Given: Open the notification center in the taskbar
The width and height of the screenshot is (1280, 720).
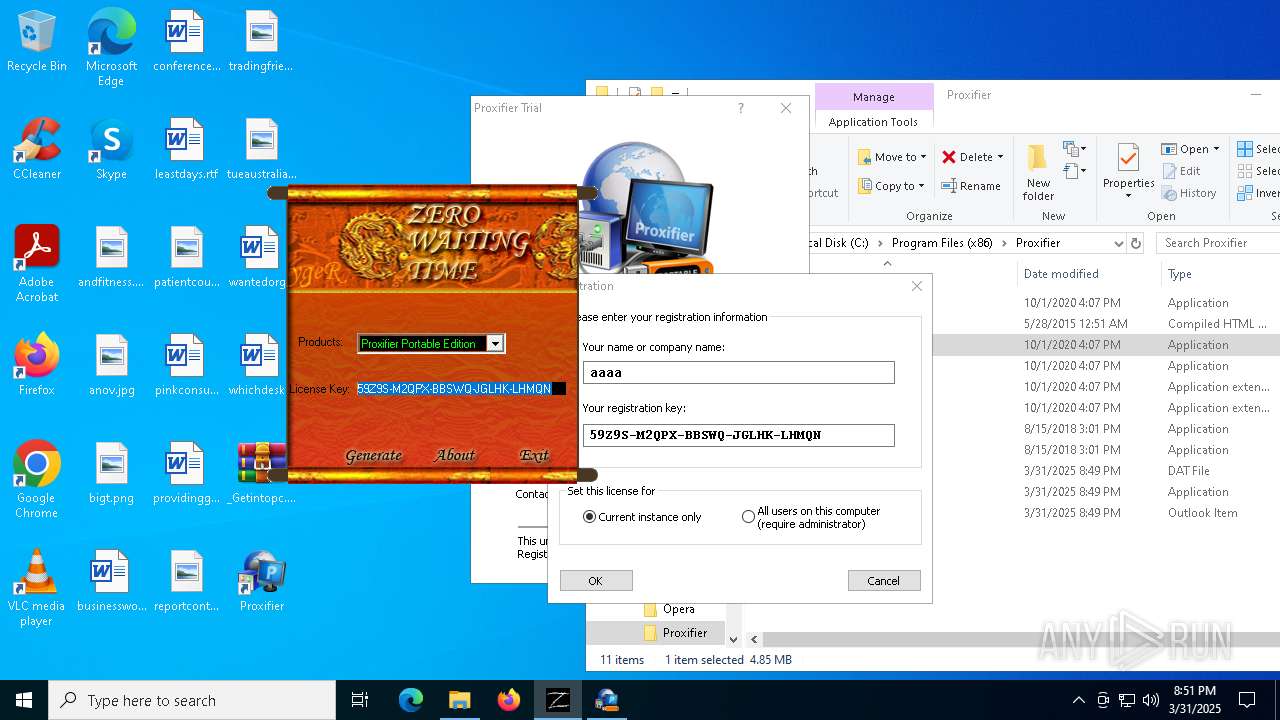Looking at the screenshot, I should [x=1247, y=700].
